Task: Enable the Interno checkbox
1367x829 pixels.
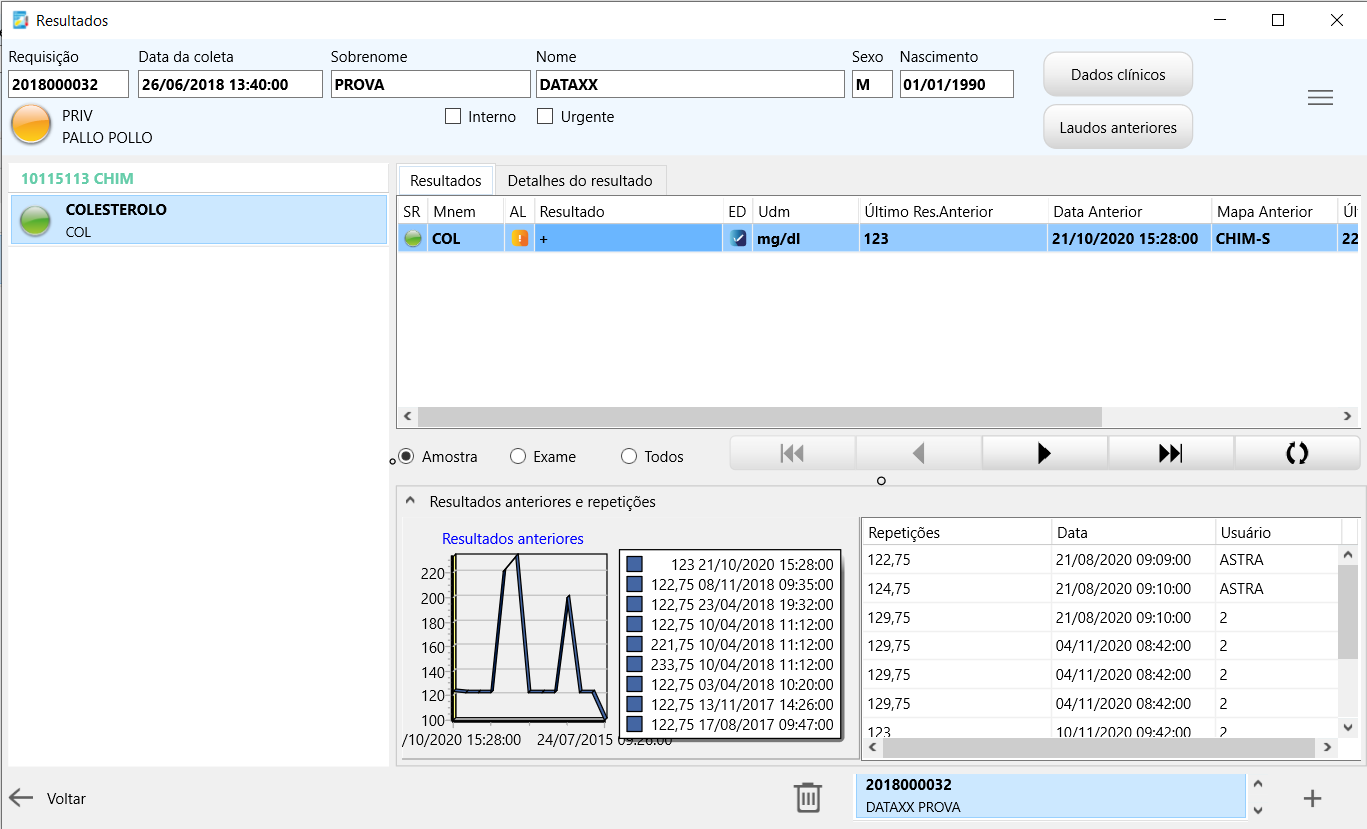Action: click(453, 117)
